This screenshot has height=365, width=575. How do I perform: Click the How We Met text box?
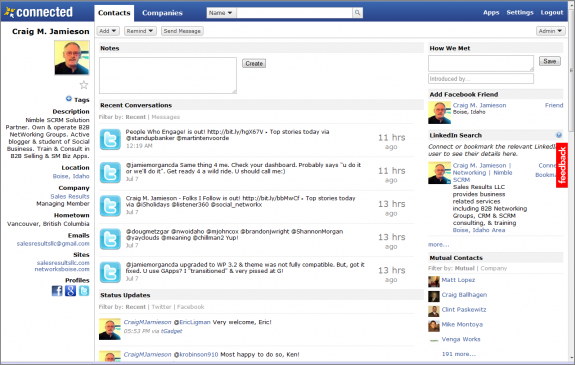pyautogui.click(x=481, y=63)
